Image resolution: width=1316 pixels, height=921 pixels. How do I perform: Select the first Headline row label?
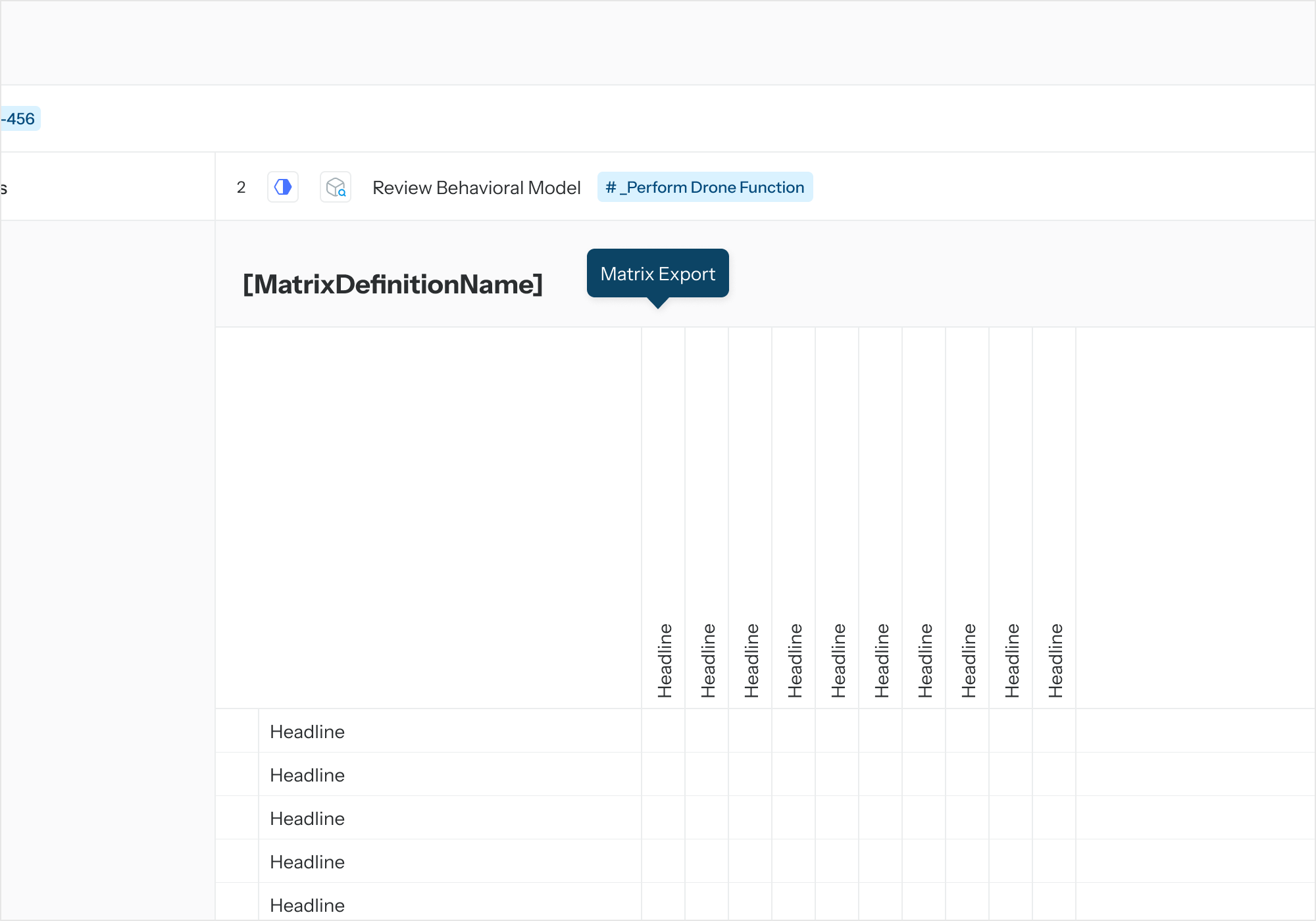click(x=307, y=732)
